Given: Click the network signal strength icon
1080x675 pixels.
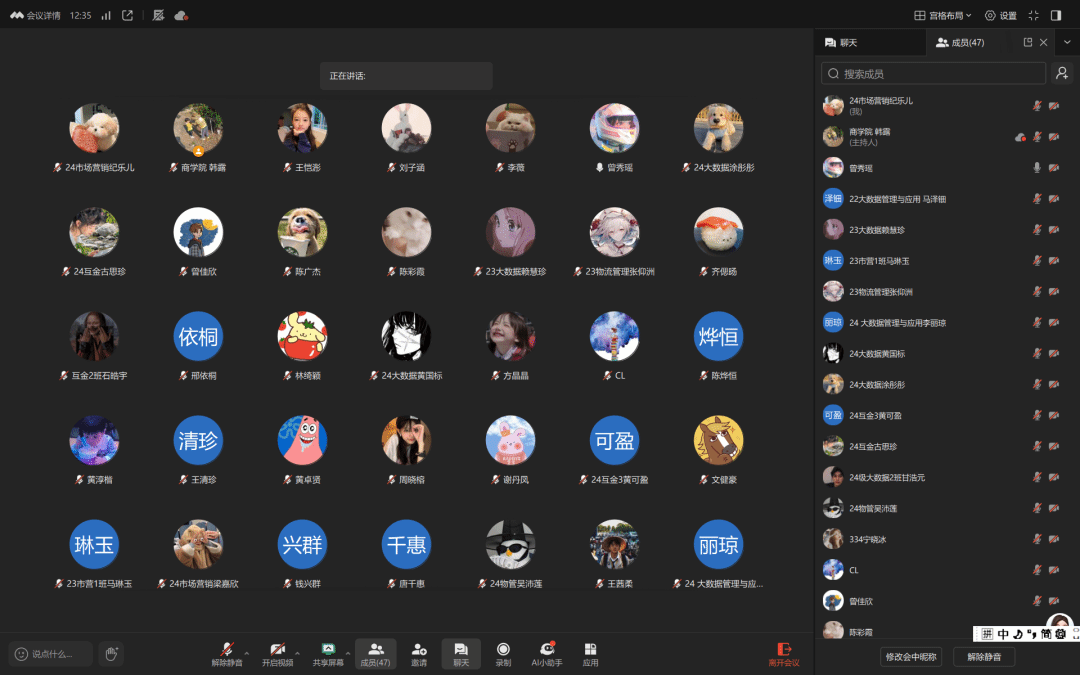Looking at the screenshot, I should click(x=106, y=15).
